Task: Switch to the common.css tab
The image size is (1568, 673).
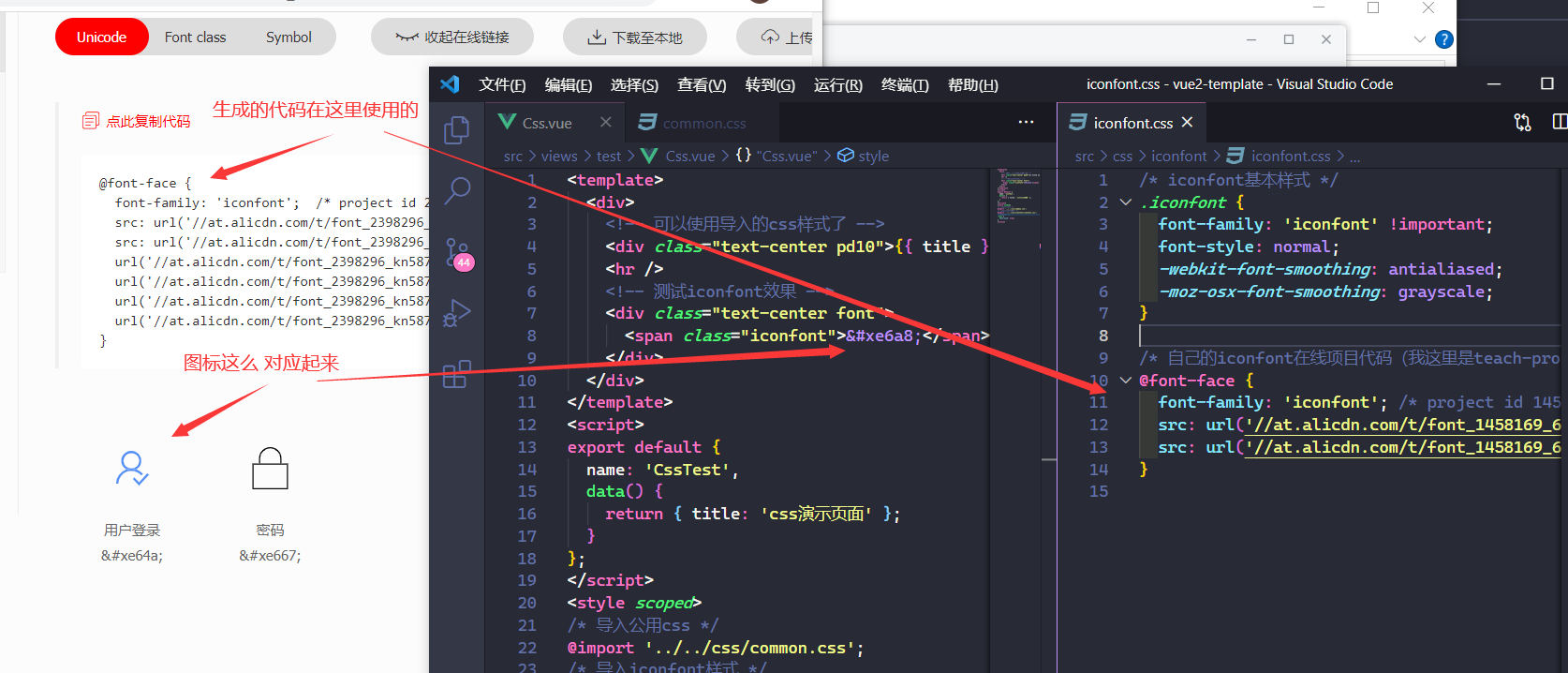Action: pyautogui.click(x=703, y=123)
